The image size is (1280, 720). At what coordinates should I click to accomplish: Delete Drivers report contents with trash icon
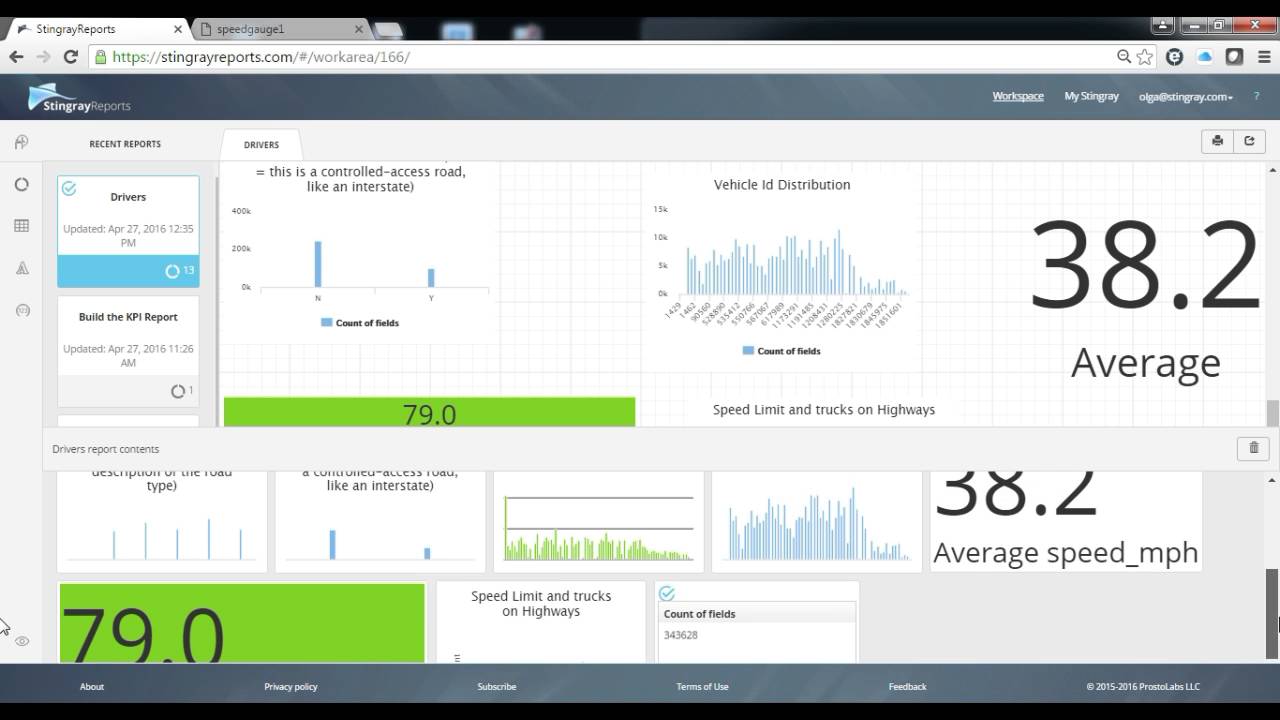click(1253, 448)
